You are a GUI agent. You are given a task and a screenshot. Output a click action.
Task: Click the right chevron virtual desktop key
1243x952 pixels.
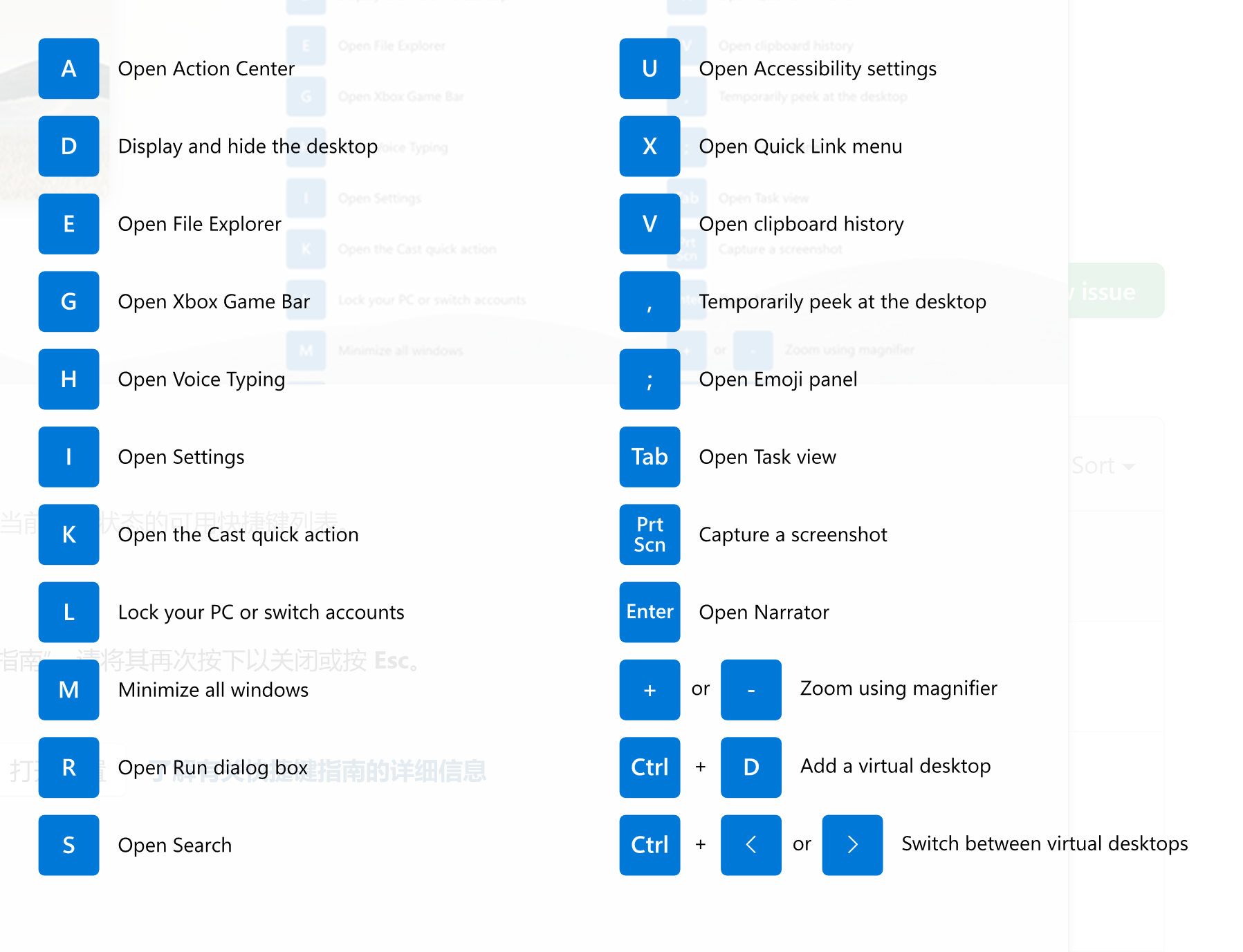(x=851, y=845)
